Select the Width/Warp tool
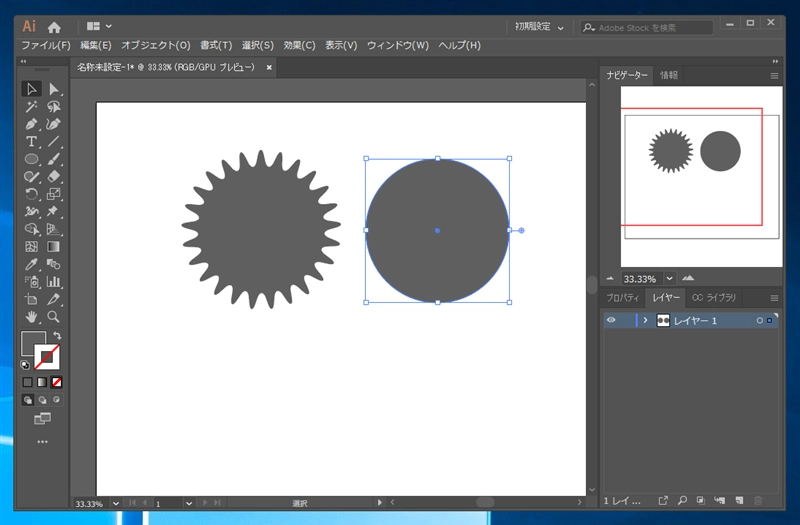 [x=32, y=211]
